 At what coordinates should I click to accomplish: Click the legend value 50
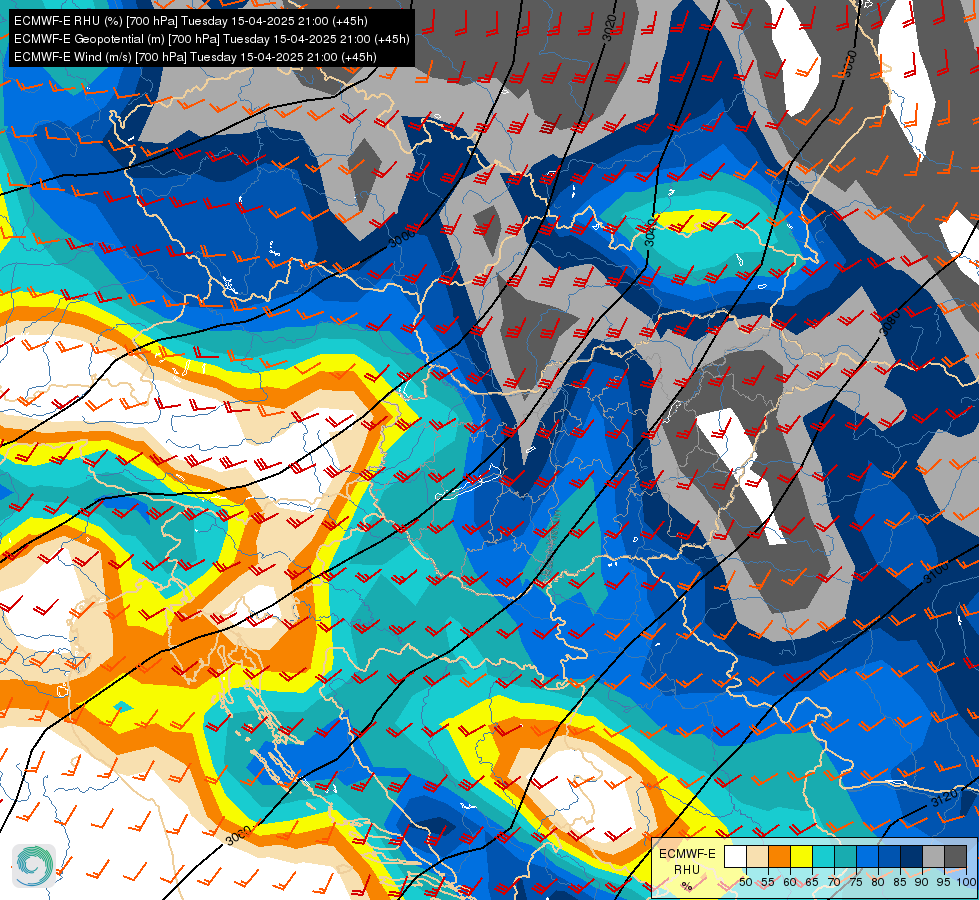pos(745,882)
